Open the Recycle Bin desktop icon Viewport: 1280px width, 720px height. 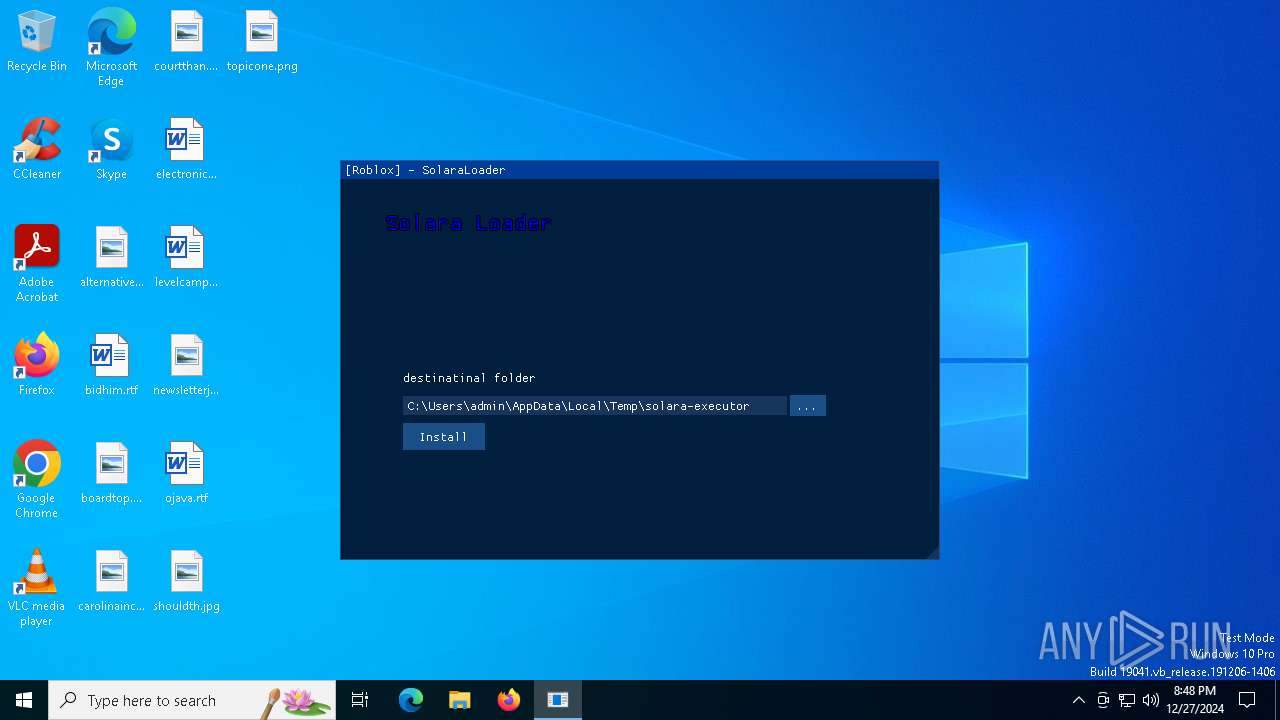pos(37,42)
